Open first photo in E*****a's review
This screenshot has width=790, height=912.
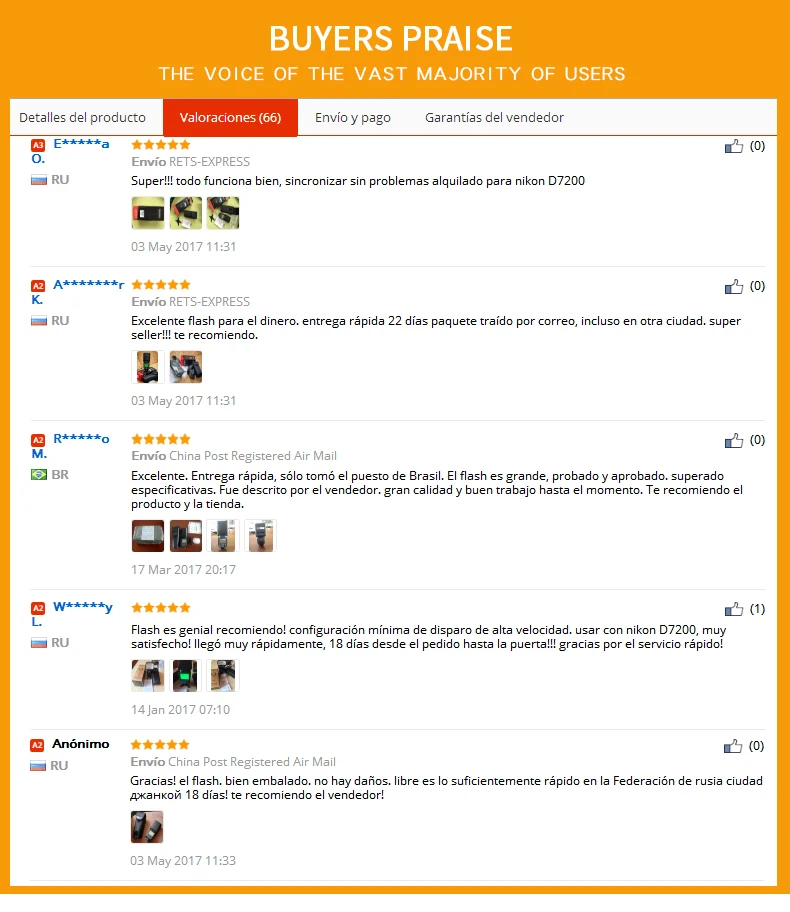point(148,213)
